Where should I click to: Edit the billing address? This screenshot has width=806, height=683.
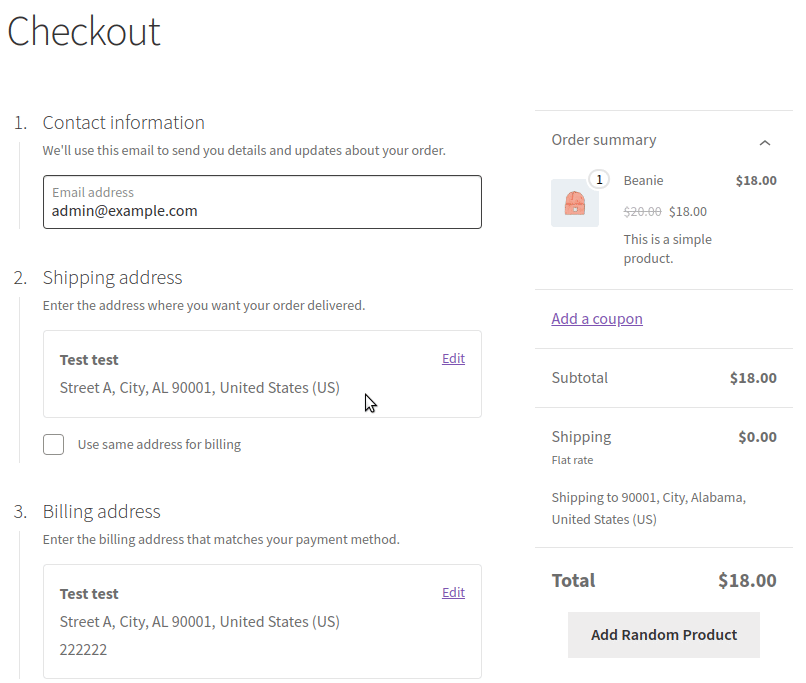click(453, 593)
